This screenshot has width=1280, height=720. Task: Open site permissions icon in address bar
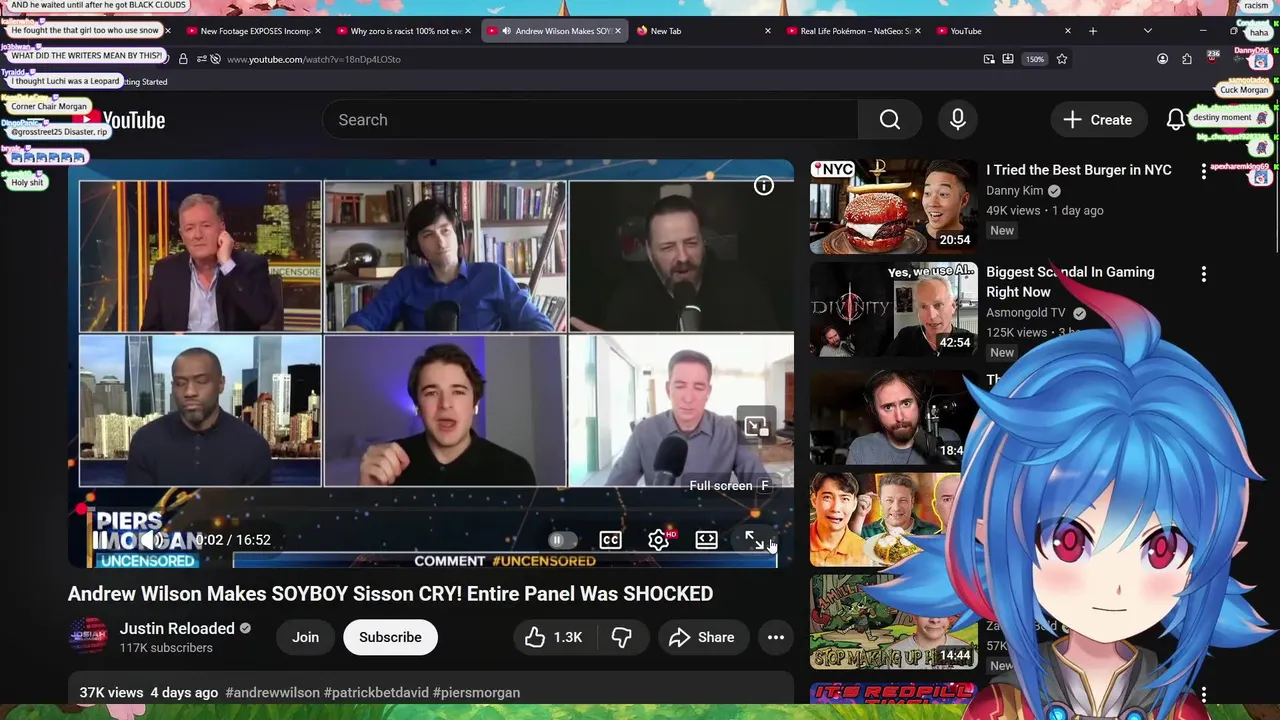(202, 59)
